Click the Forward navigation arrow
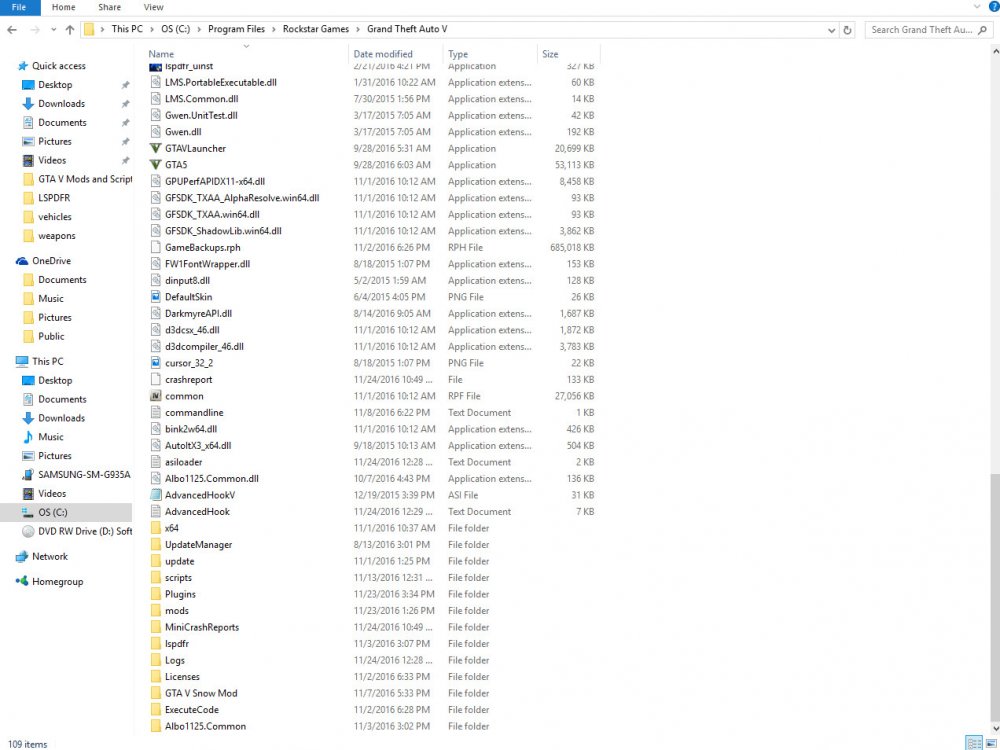The height and width of the screenshot is (750, 1000). [35, 29]
